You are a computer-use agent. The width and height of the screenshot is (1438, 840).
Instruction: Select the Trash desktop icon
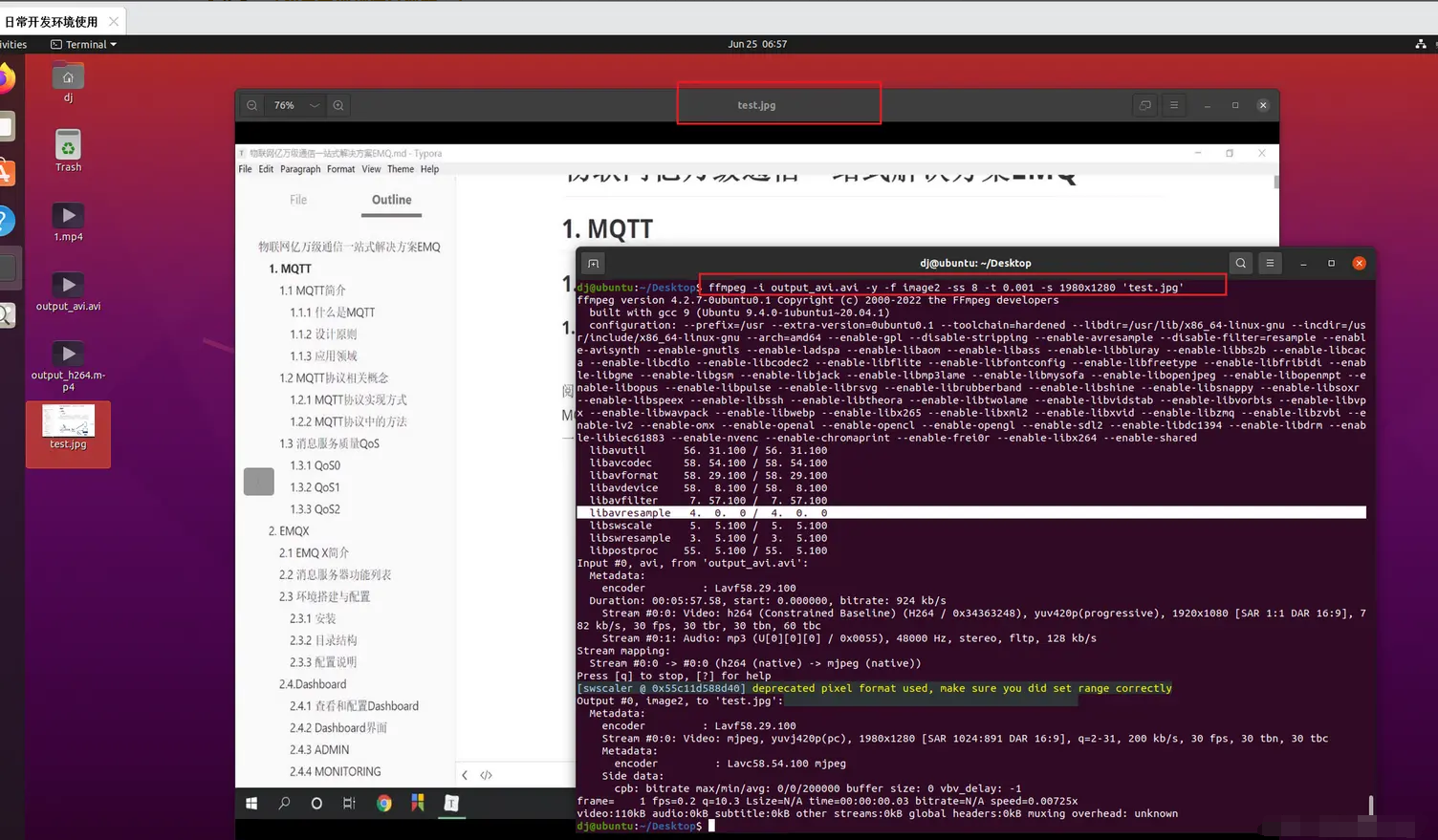(68, 151)
